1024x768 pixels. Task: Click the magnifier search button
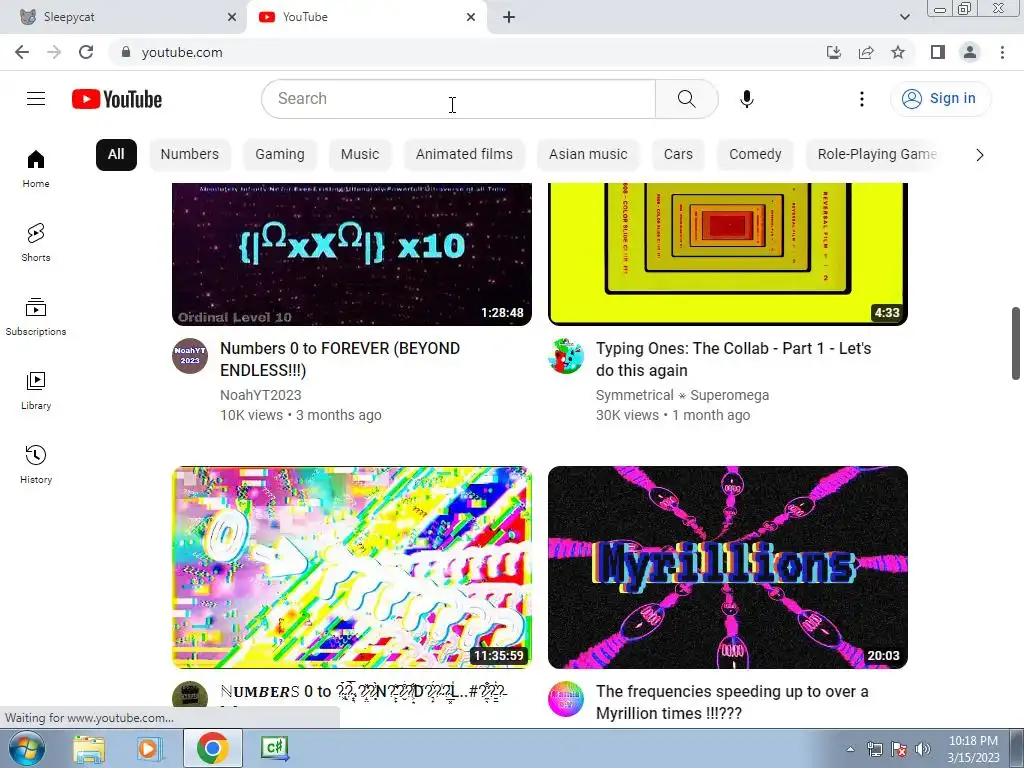[x=686, y=99]
